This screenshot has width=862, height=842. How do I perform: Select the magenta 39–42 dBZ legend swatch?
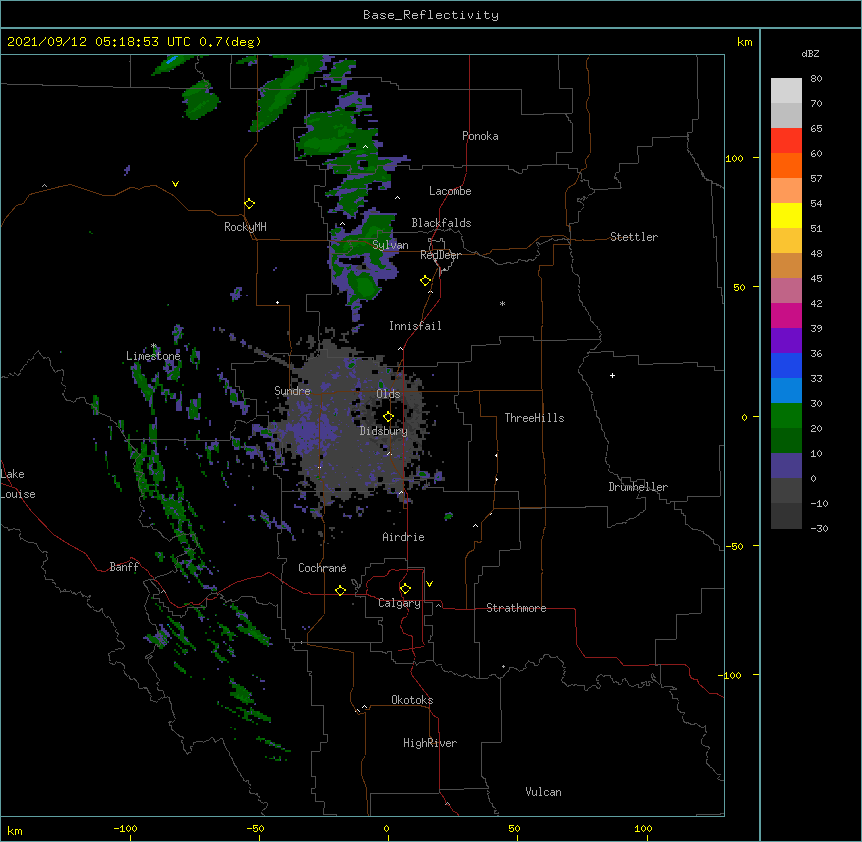coord(786,316)
